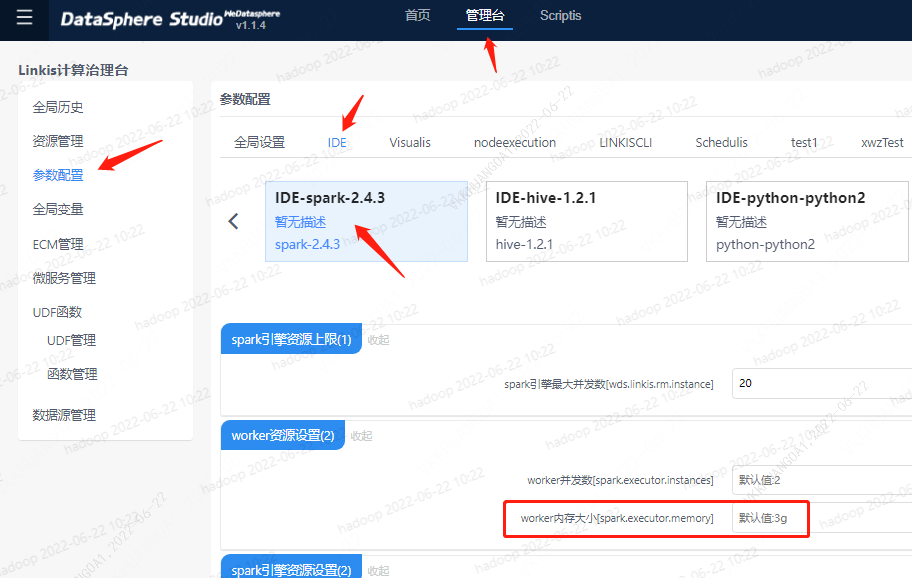Click the wds.linkis.rm.instance input field
The image size is (912, 578).
[820, 384]
